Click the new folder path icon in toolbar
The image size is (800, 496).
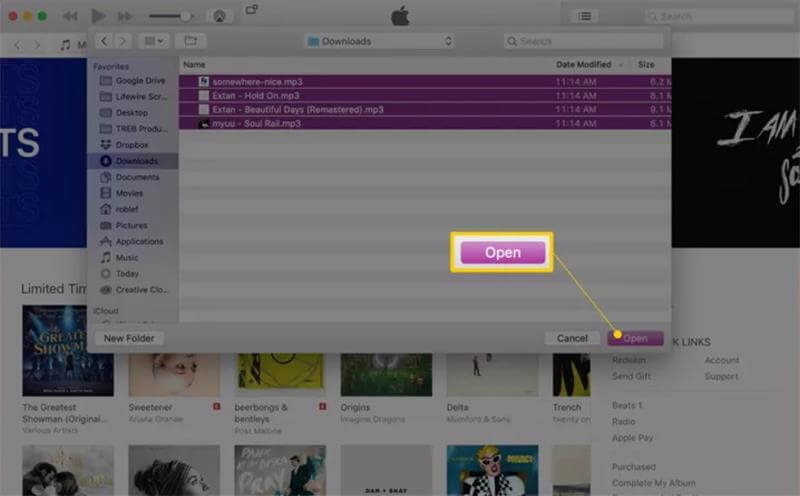[190, 41]
